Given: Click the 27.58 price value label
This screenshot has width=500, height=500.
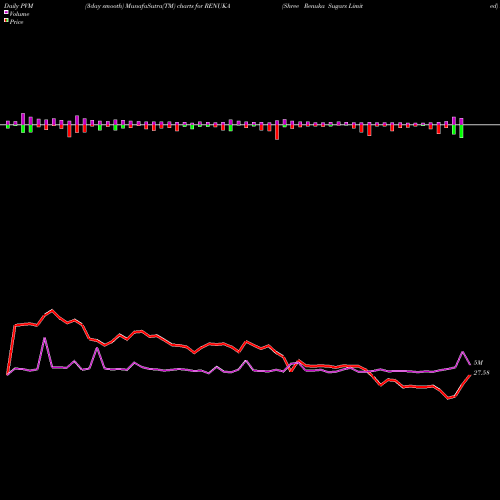Looking at the screenshot, I should point(481,373).
